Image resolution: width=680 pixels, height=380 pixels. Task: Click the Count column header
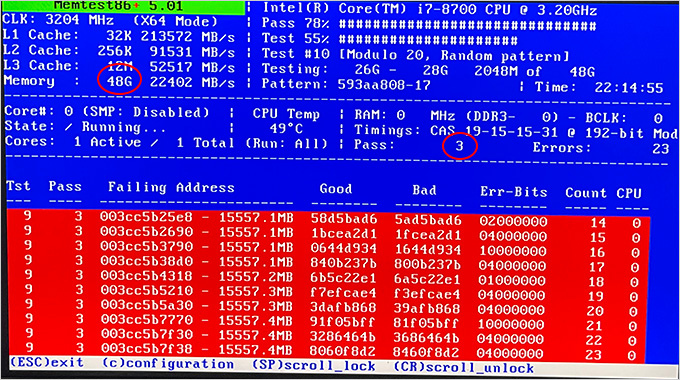click(585, 193)
